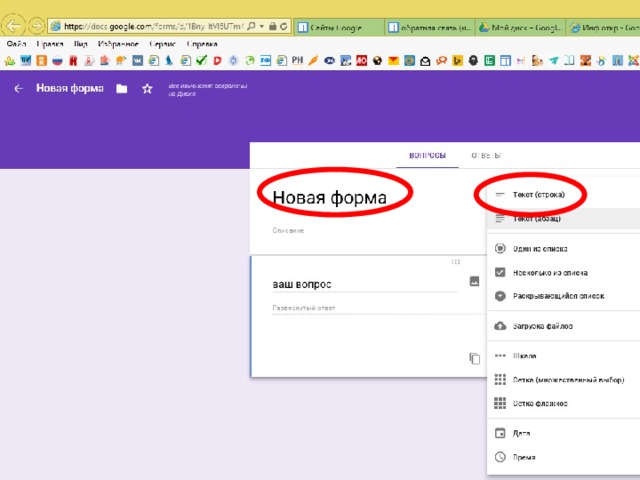Click the duplicate question icon
This screenshot has height=480, width=640.
(x=474, y=358)
